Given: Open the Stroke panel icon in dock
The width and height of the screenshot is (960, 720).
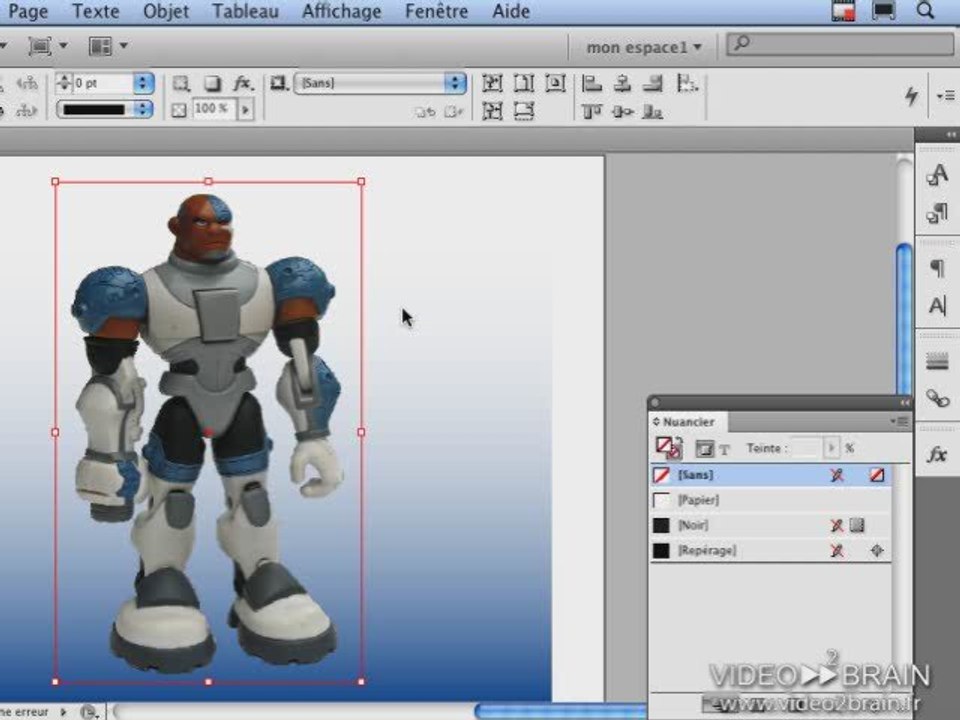Looking at the screenshot, I should [937, 362].
